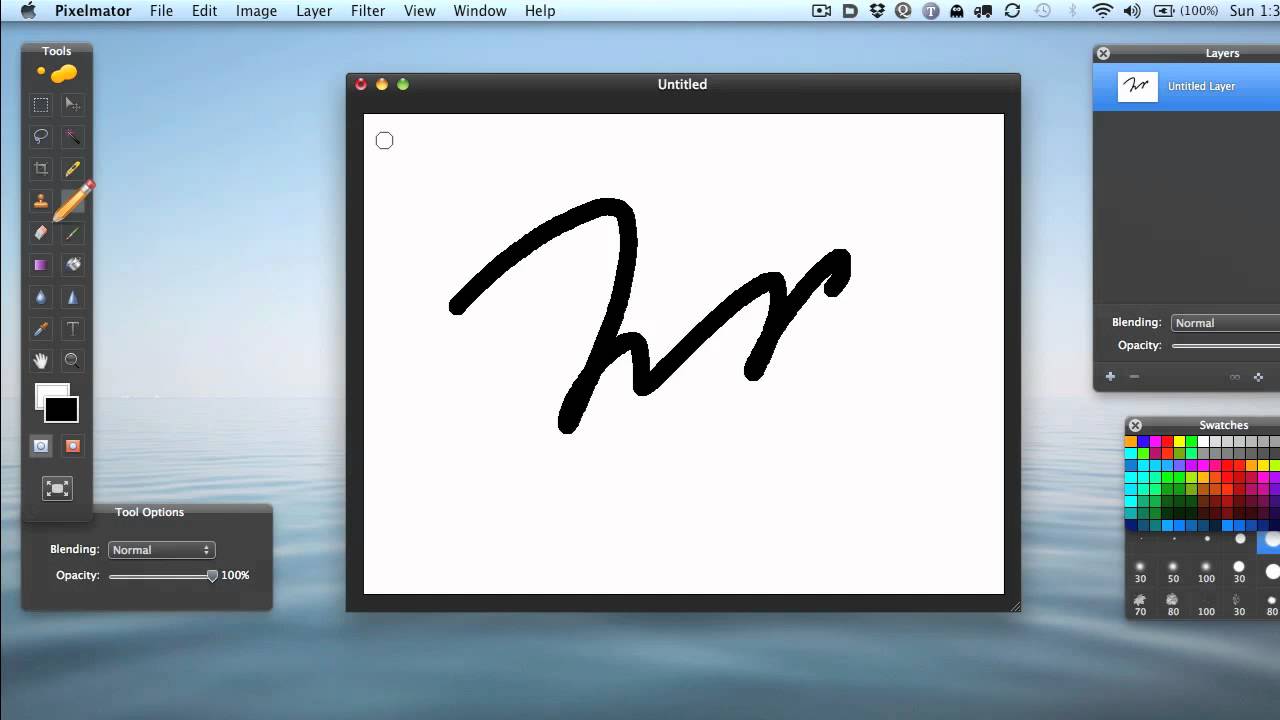Open Tool Options Blending dropdown

(161, 550)
